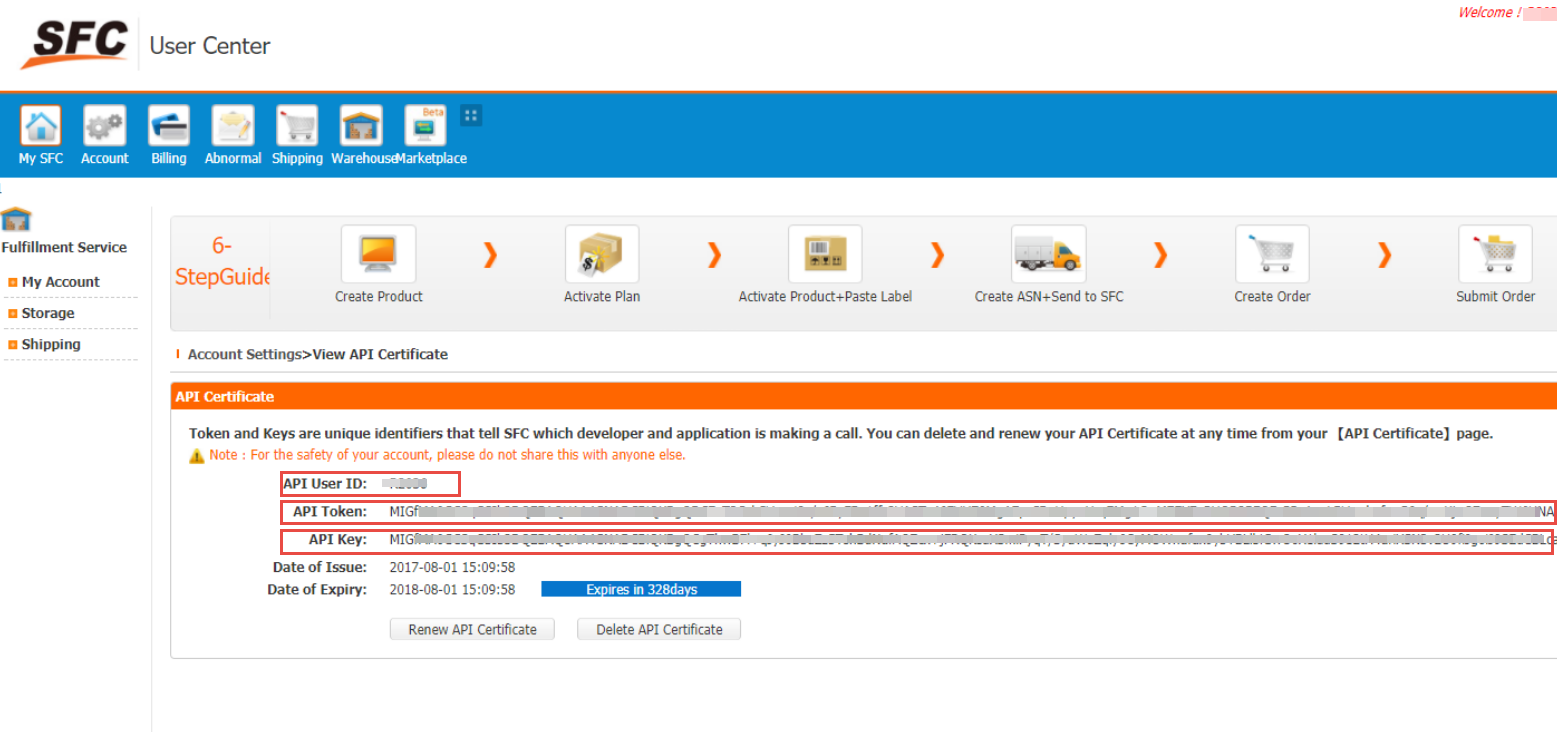Click the Create ASN+Send to SFC truck icon
This screenshot has height=732, width=1557.
(1048, 254)
